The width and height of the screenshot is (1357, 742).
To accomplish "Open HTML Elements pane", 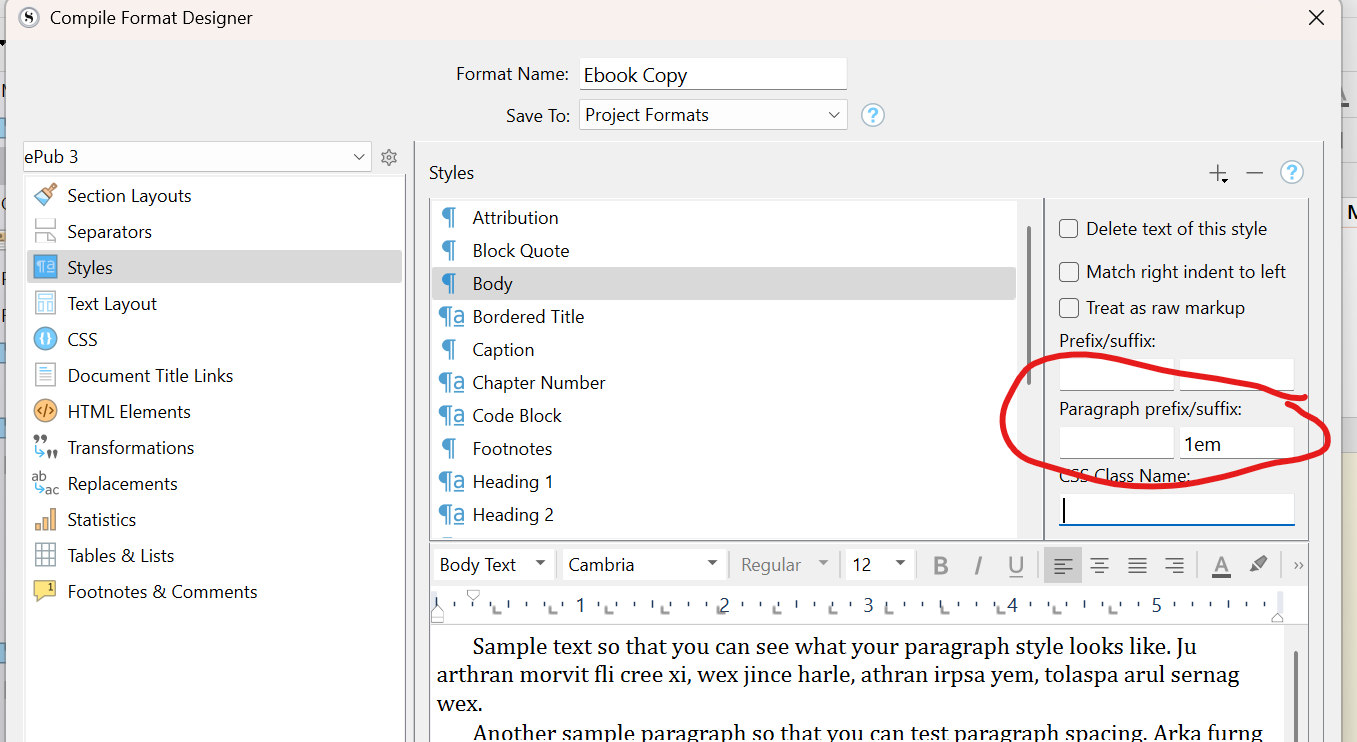I will (x=213, y=412).
